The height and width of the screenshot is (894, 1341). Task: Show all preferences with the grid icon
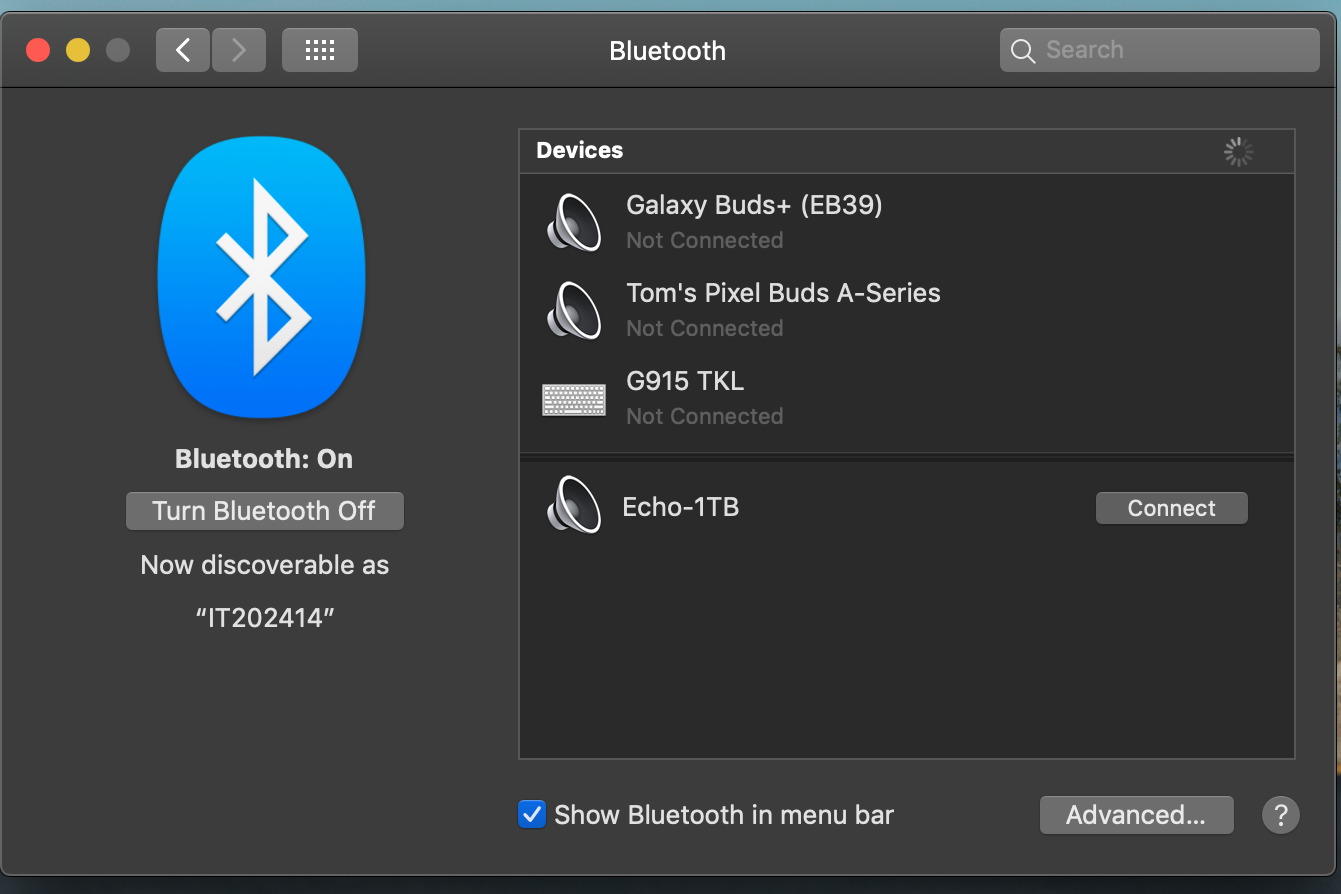pos(320,50)
